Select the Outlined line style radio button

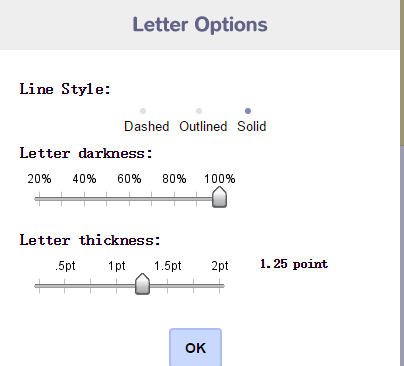(x=199, y=111)
